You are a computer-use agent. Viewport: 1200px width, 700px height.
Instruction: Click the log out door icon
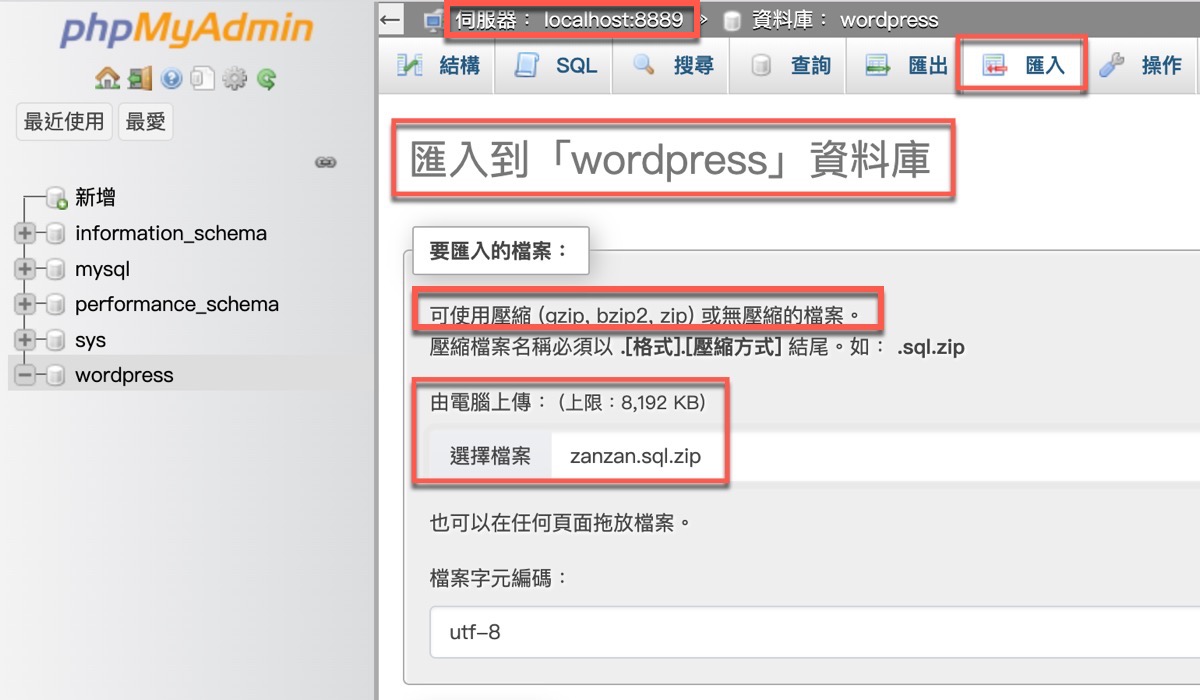139,78
